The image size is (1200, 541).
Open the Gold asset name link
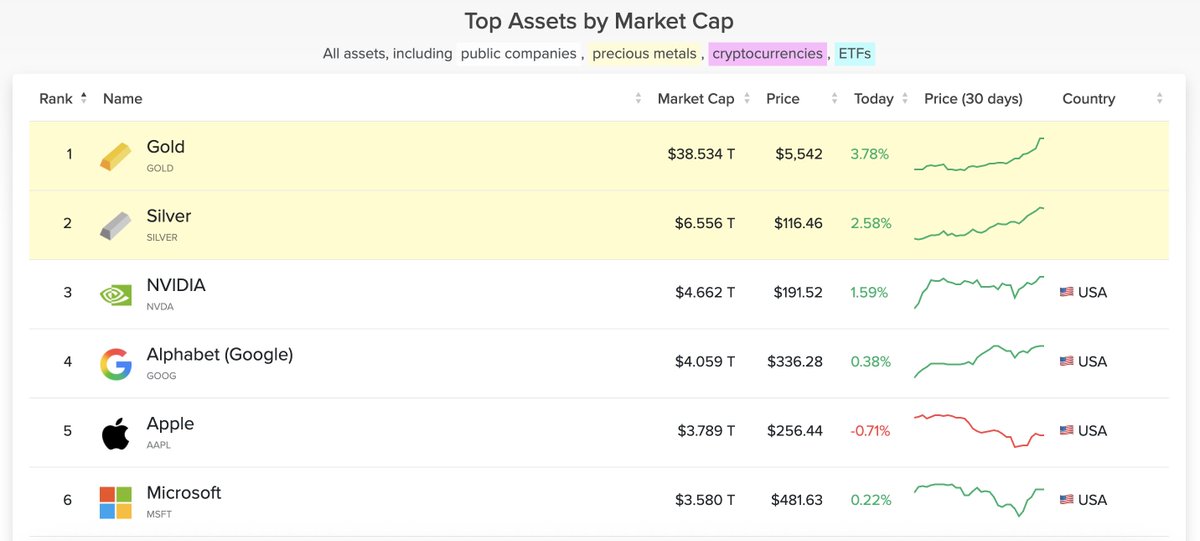tap(166, 147)
